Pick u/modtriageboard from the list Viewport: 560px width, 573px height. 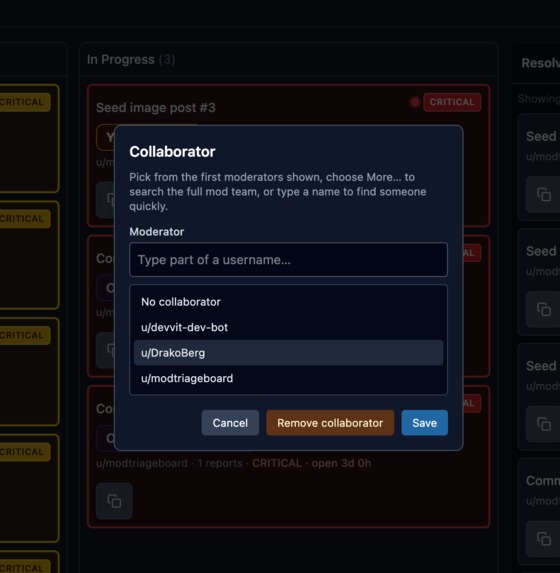(x=288, y=378)
